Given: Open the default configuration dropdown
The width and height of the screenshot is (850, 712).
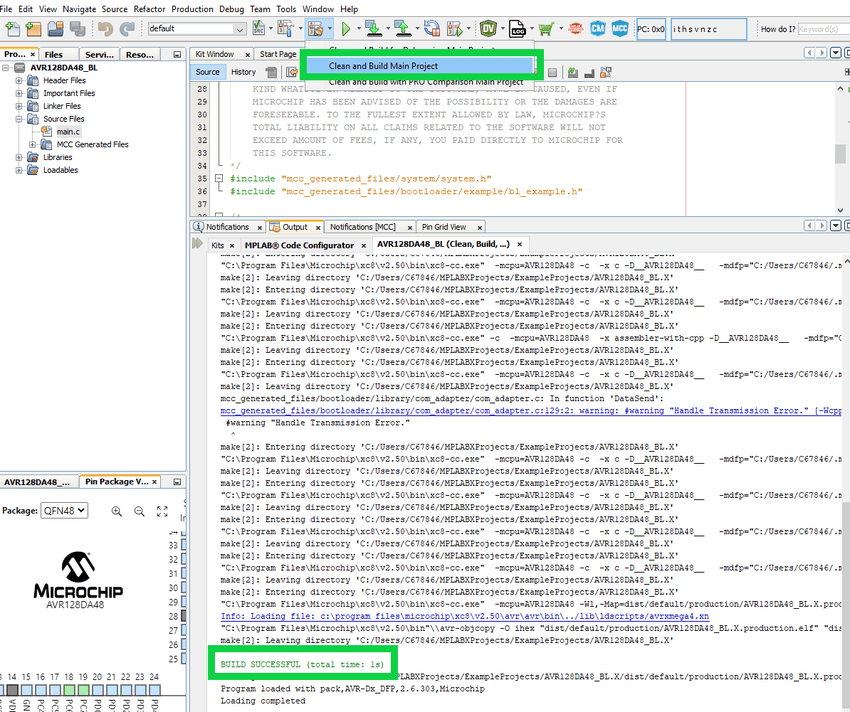Looking at the screenshot, I should tap(190, 28).
